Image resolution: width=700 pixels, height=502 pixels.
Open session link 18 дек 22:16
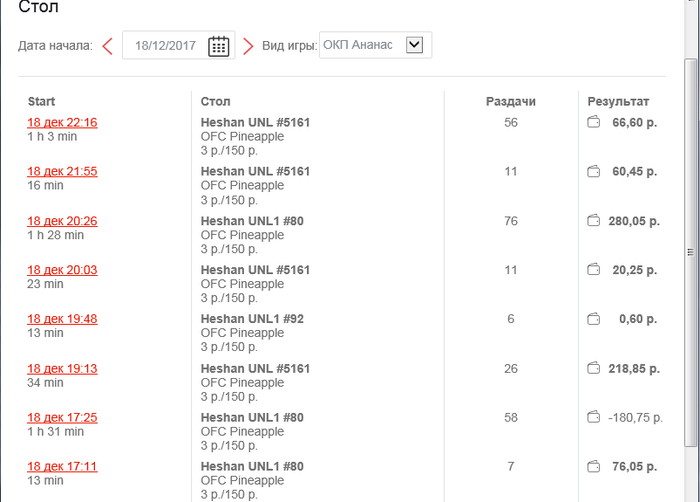coord(62,123)
